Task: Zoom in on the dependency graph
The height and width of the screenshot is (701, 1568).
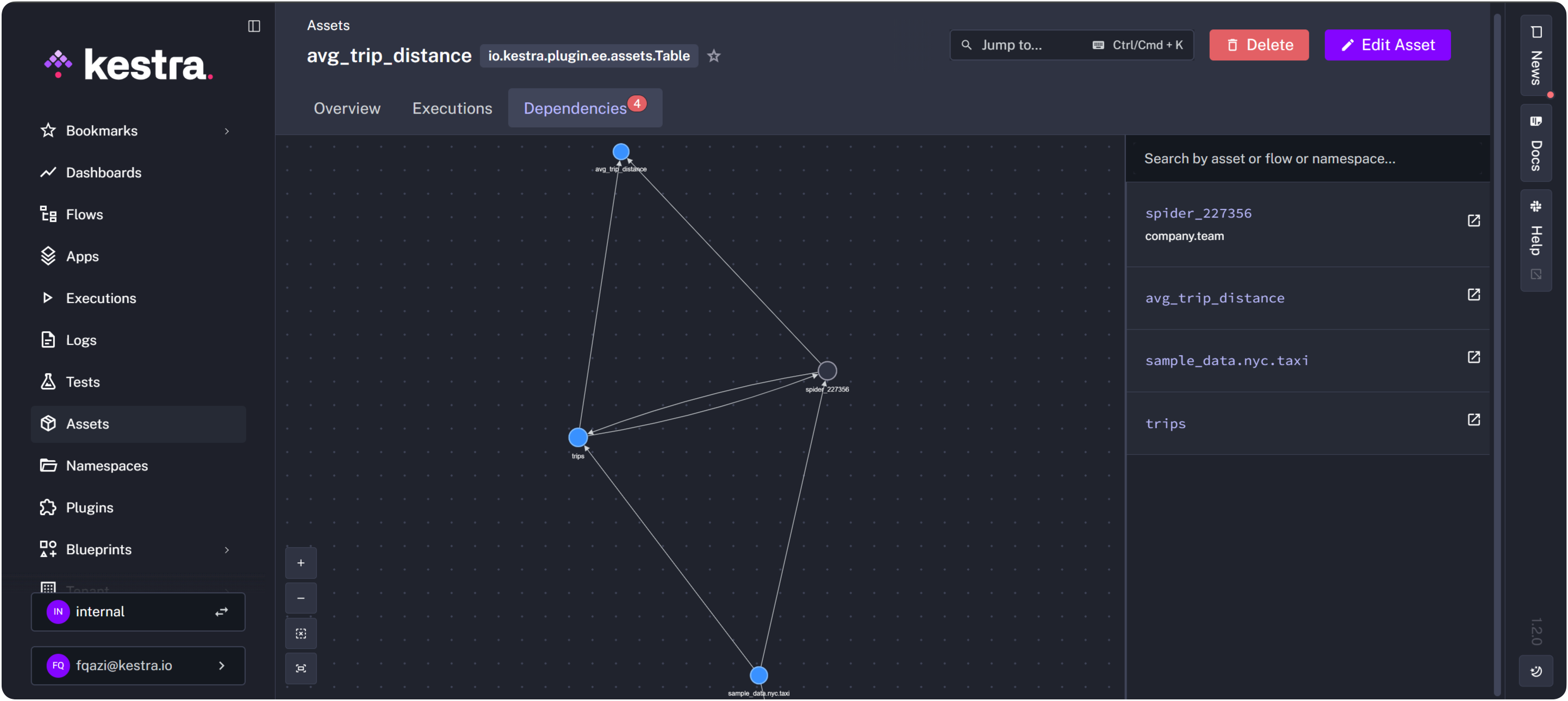Action: tap(301, 563)
